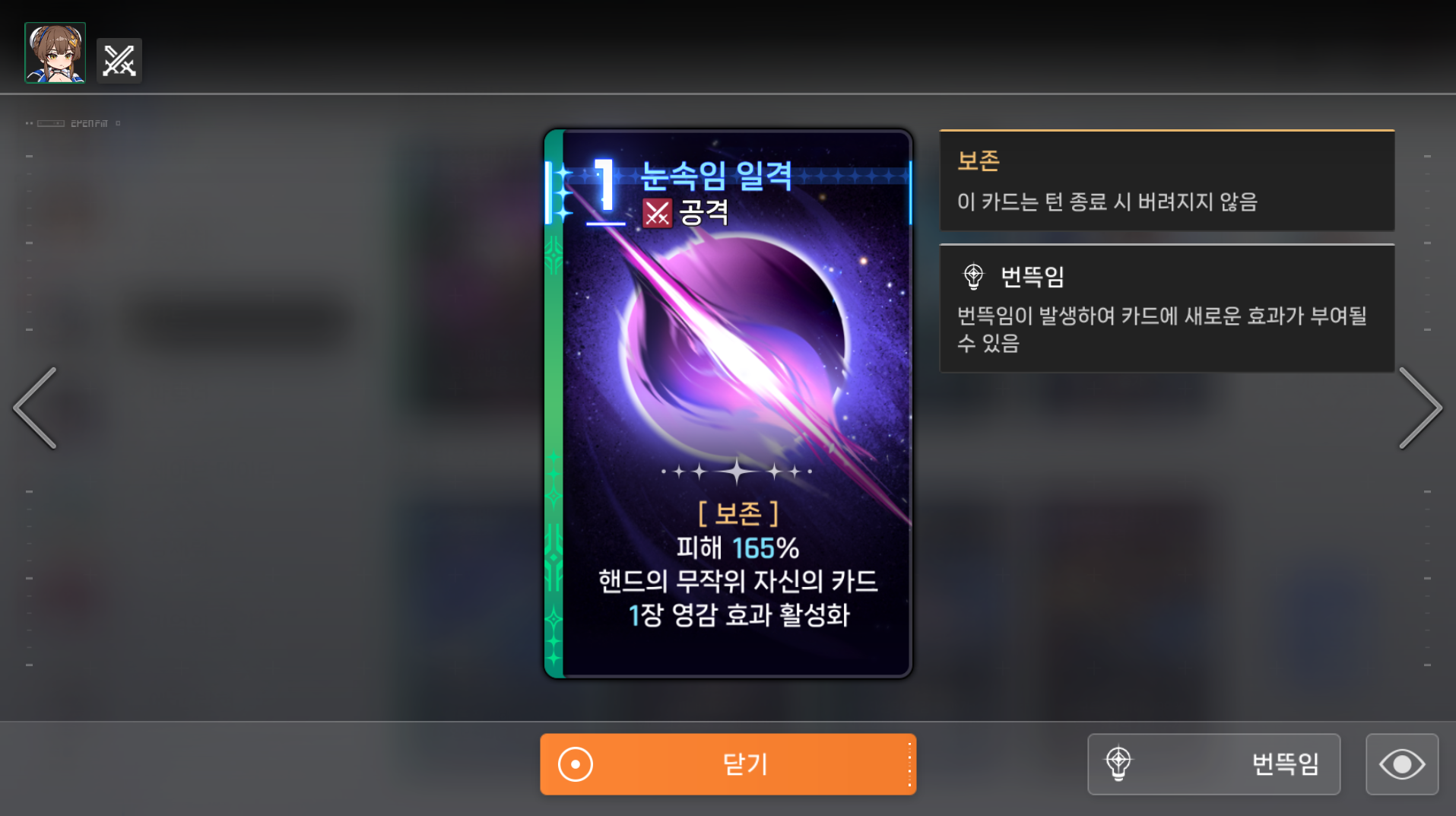This screenshot has width=1456, height=816.
Task: Go to previous card with left arrow
Action: (x=35, y=408)
